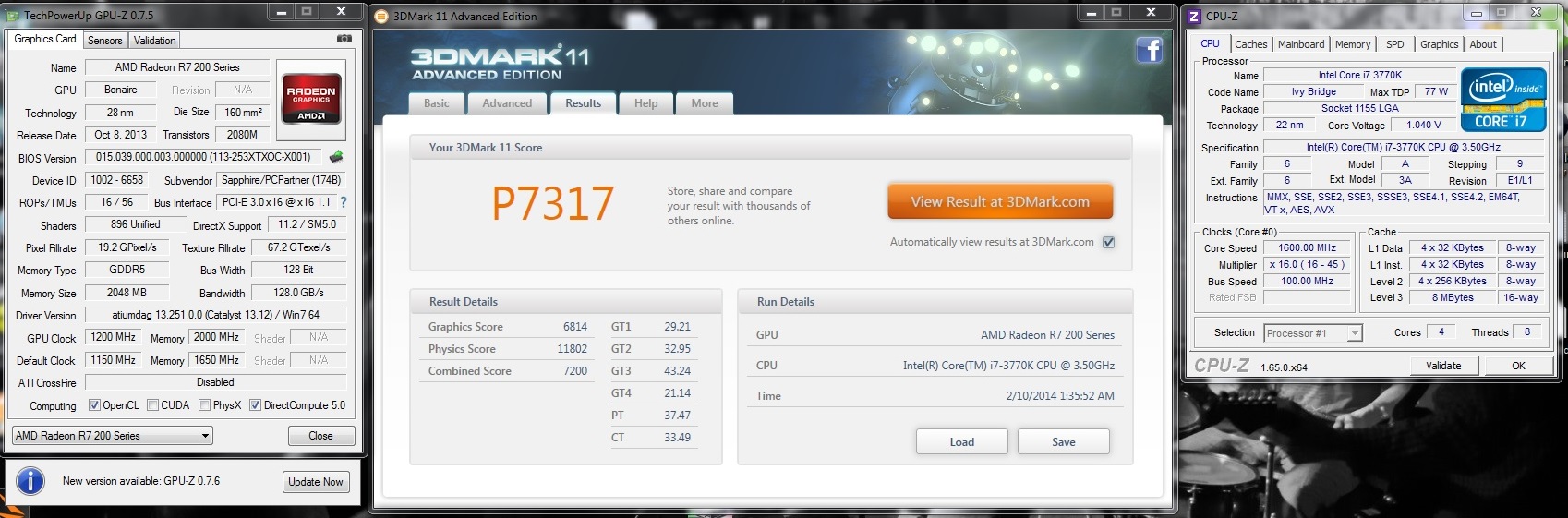Open the AMD Radeon R7 200 Series dropdown
Image resolution: width=1568 pixels, height=518 pixels.
[x=113, y=436]
